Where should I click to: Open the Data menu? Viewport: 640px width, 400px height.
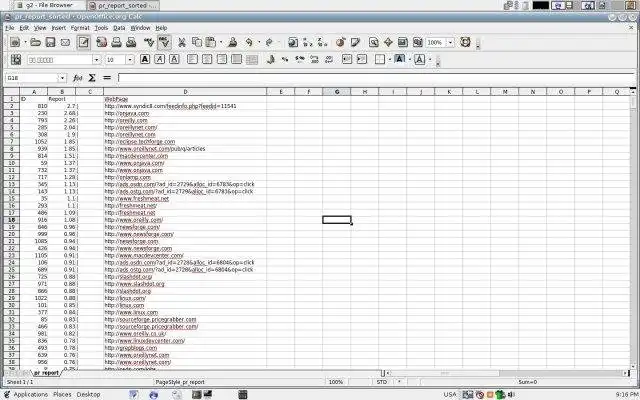click(x=119, y=28)
